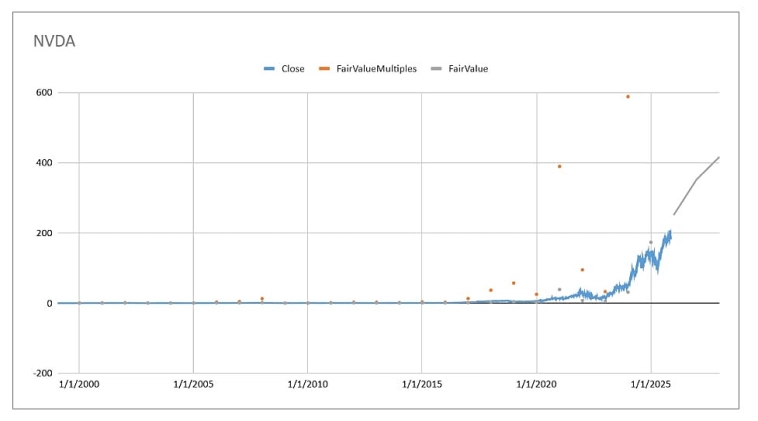Click the FairValueMultiples legend entry
Viewport: 758px width, 421px height.
click(367, 69)
